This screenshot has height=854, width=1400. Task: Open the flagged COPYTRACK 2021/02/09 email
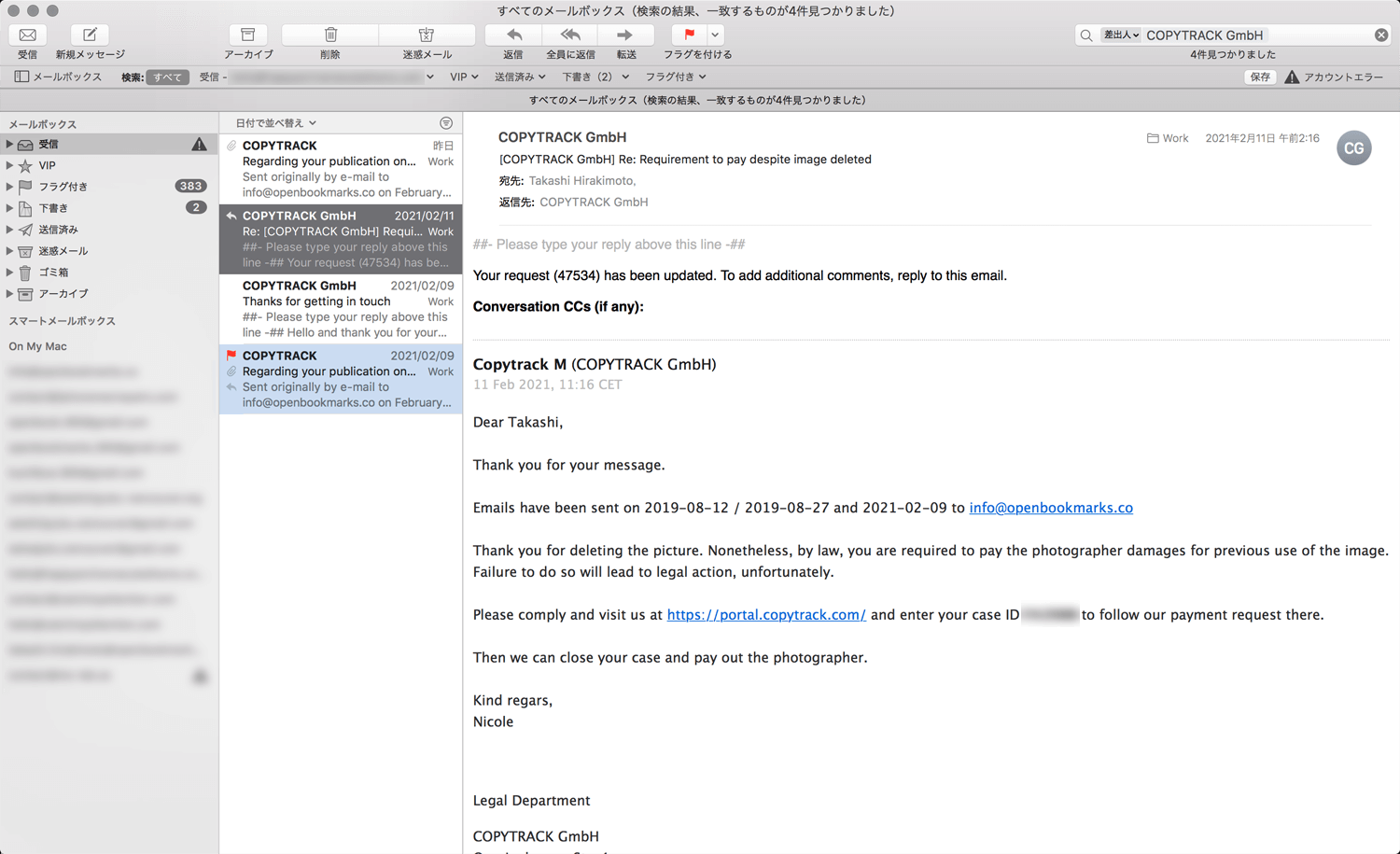[341, 379]
